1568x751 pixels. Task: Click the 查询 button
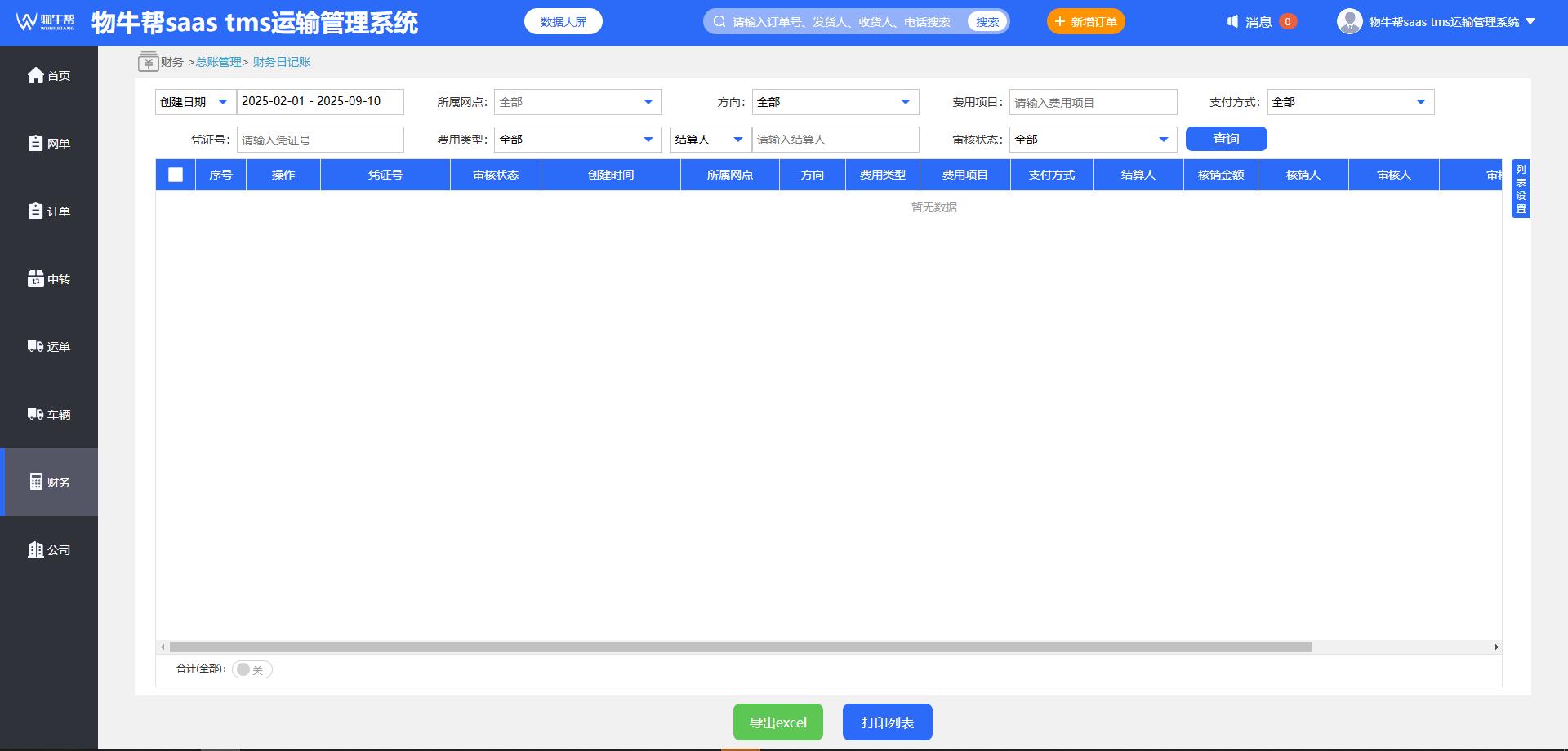[1226, 139]
